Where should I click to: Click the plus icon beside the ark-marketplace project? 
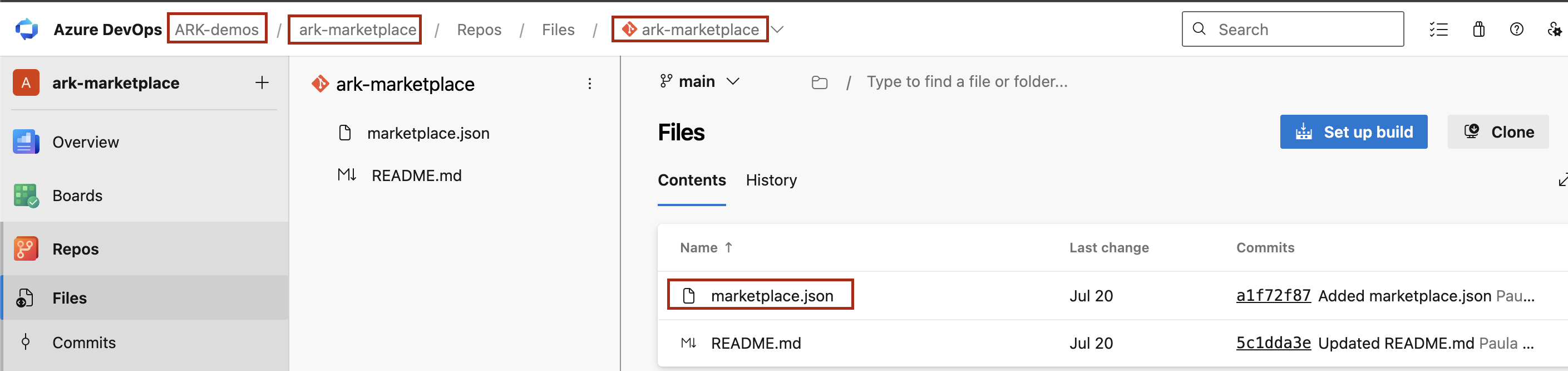click(x=262, y=82)
